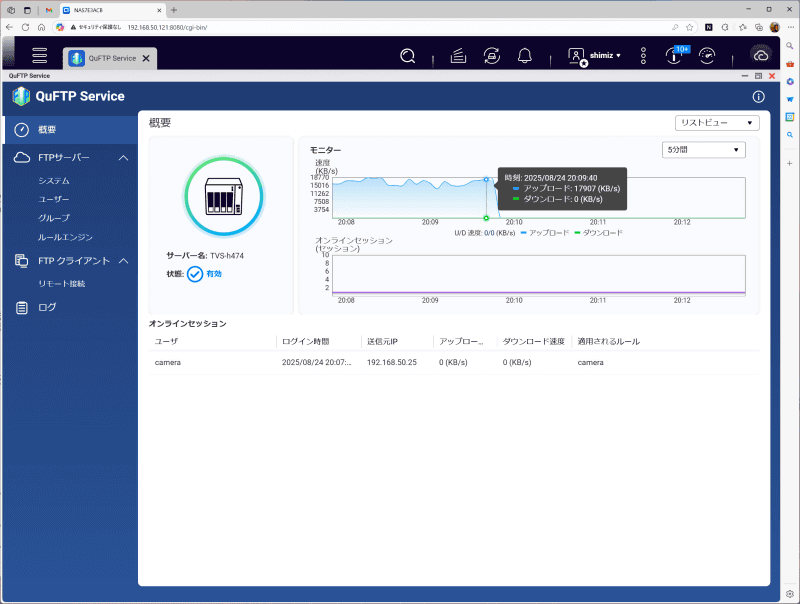This screenshot has width=800, height=604.
Task: Open QuFTP Service information panel via the i icon
Action: point(758,97)
